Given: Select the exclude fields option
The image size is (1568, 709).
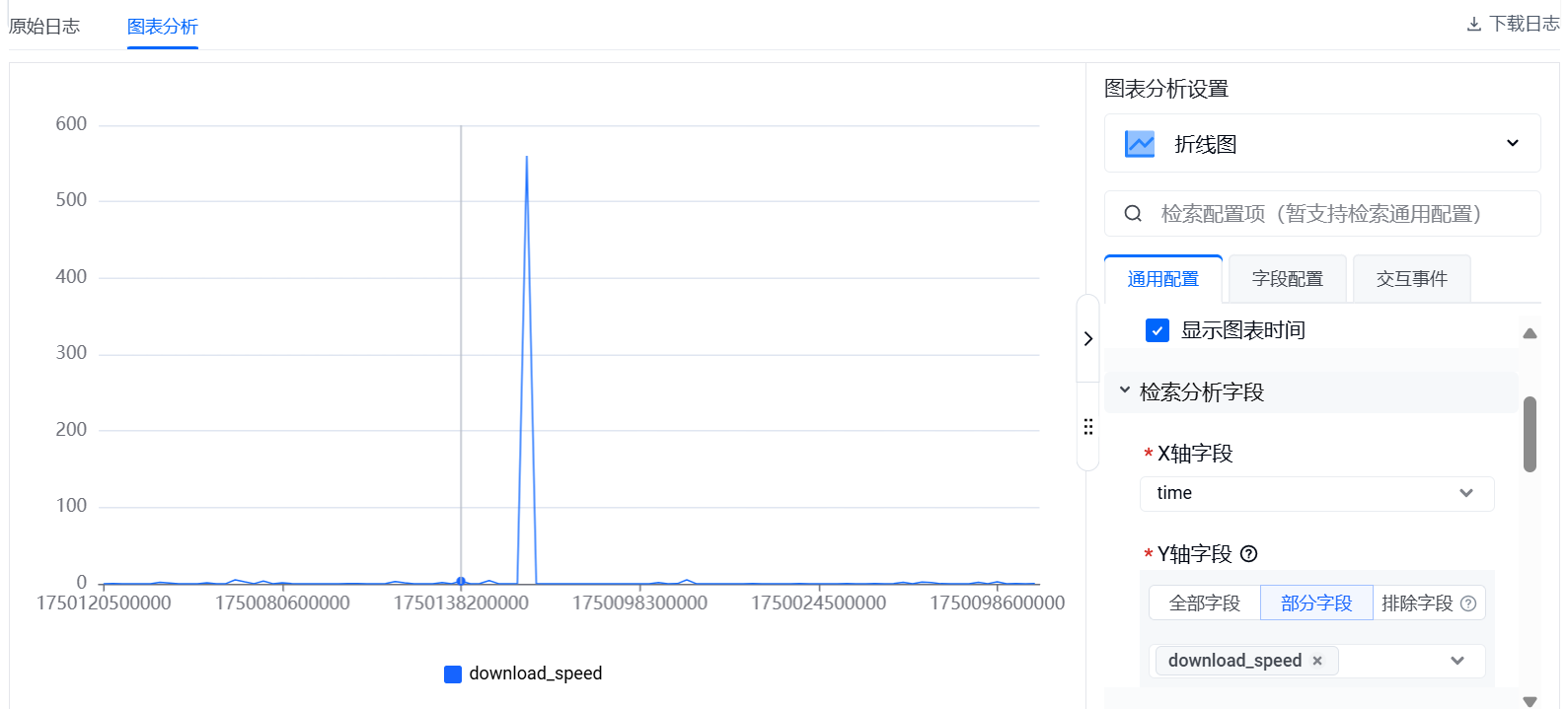Looking at the screenshot, I should coord(1417,603).
